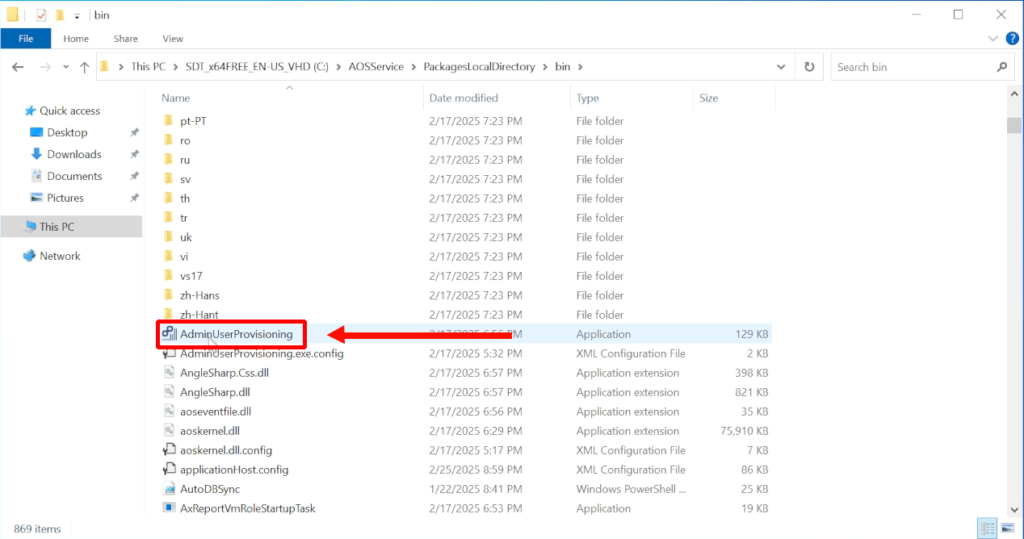Click the Up one level arrow

tap(84, 67)
